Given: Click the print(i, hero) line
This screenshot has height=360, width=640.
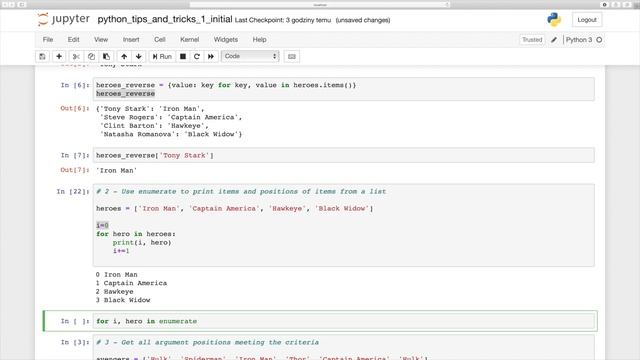Looking at the screenshot, I should [142, 242].
